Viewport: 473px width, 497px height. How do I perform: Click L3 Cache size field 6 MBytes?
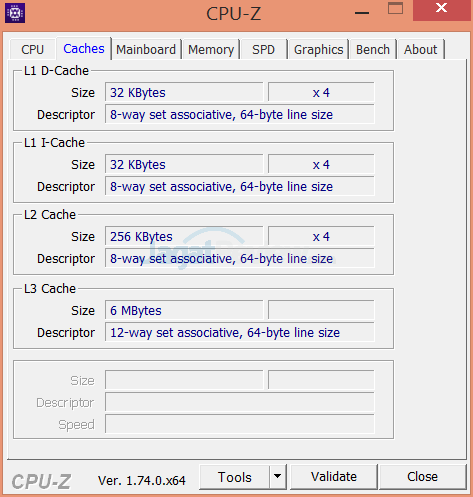click(x=184, y=310)
